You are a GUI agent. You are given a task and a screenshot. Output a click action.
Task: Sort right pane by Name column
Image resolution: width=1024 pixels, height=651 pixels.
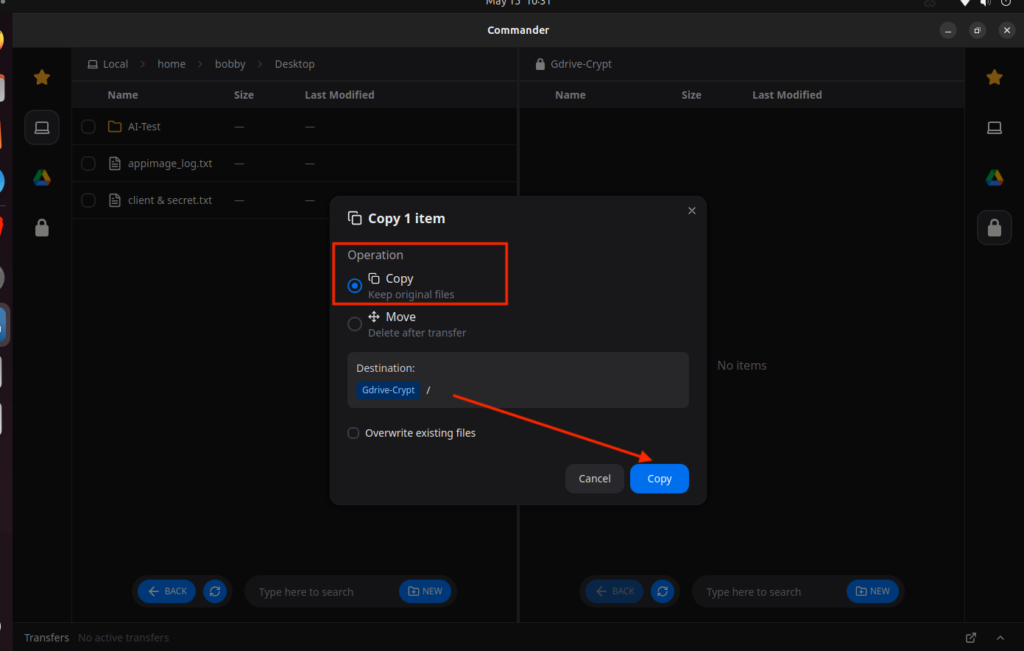click(570, 95)
